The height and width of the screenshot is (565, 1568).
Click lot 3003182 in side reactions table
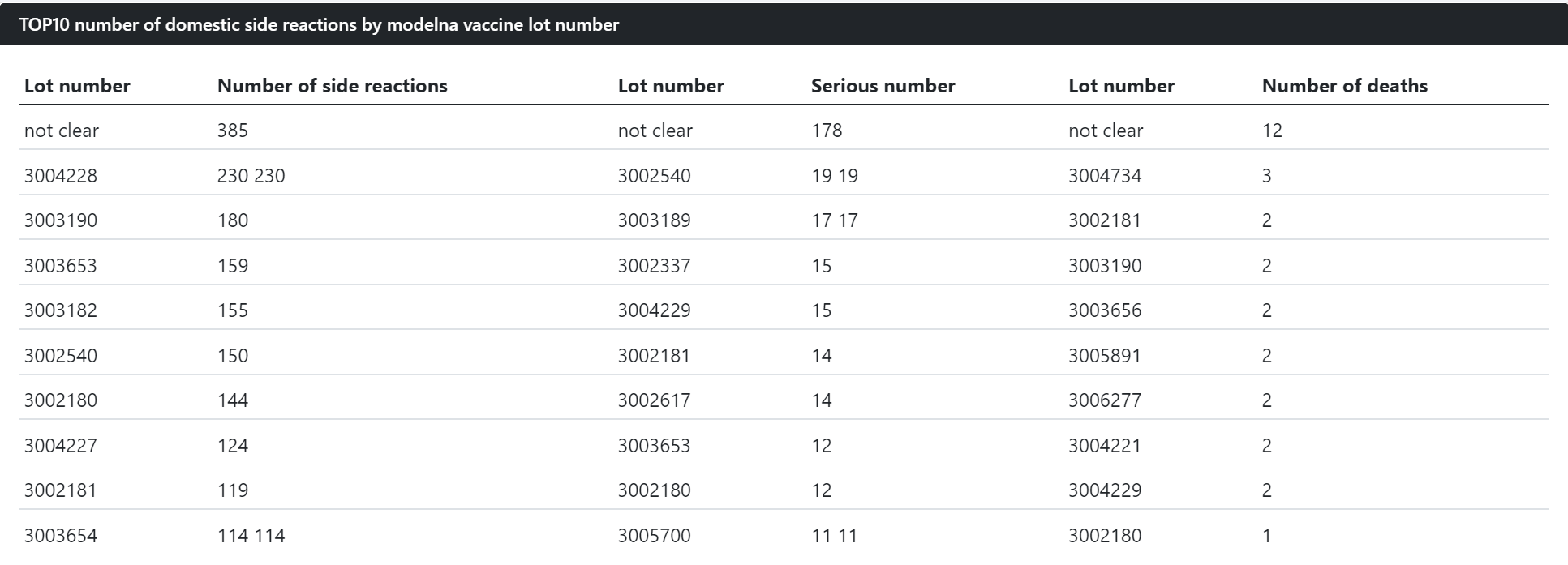point(61,310)
